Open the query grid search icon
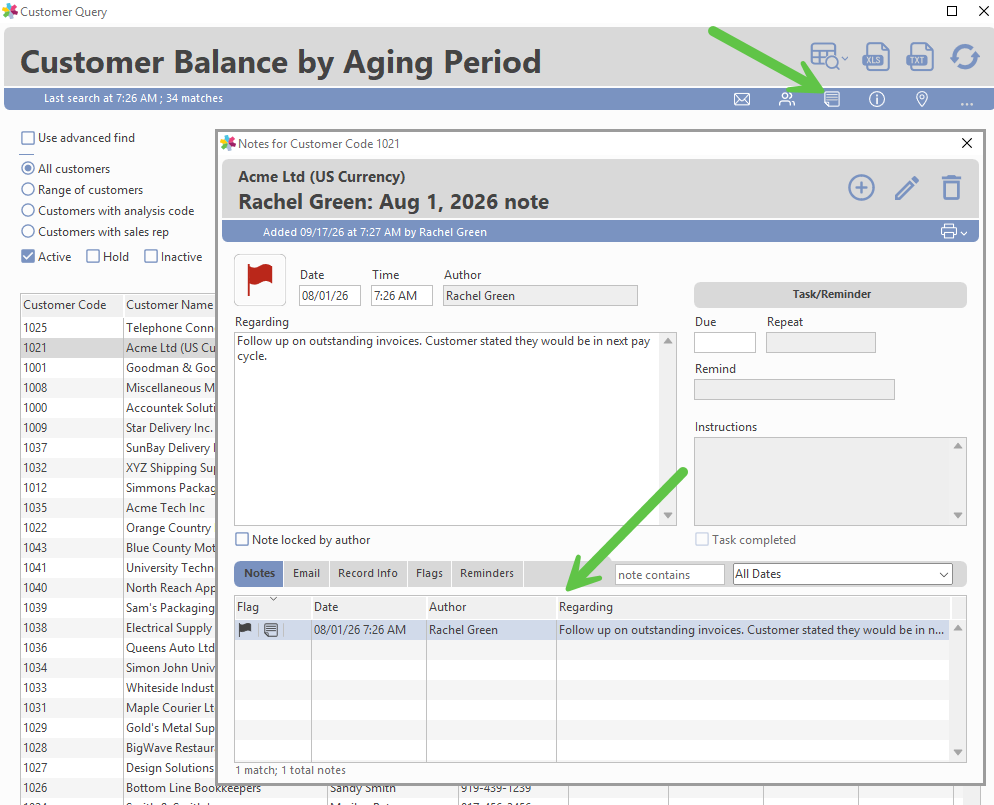Screen dimensions: 994x805 pyautogui.click(x=825, y=56)
